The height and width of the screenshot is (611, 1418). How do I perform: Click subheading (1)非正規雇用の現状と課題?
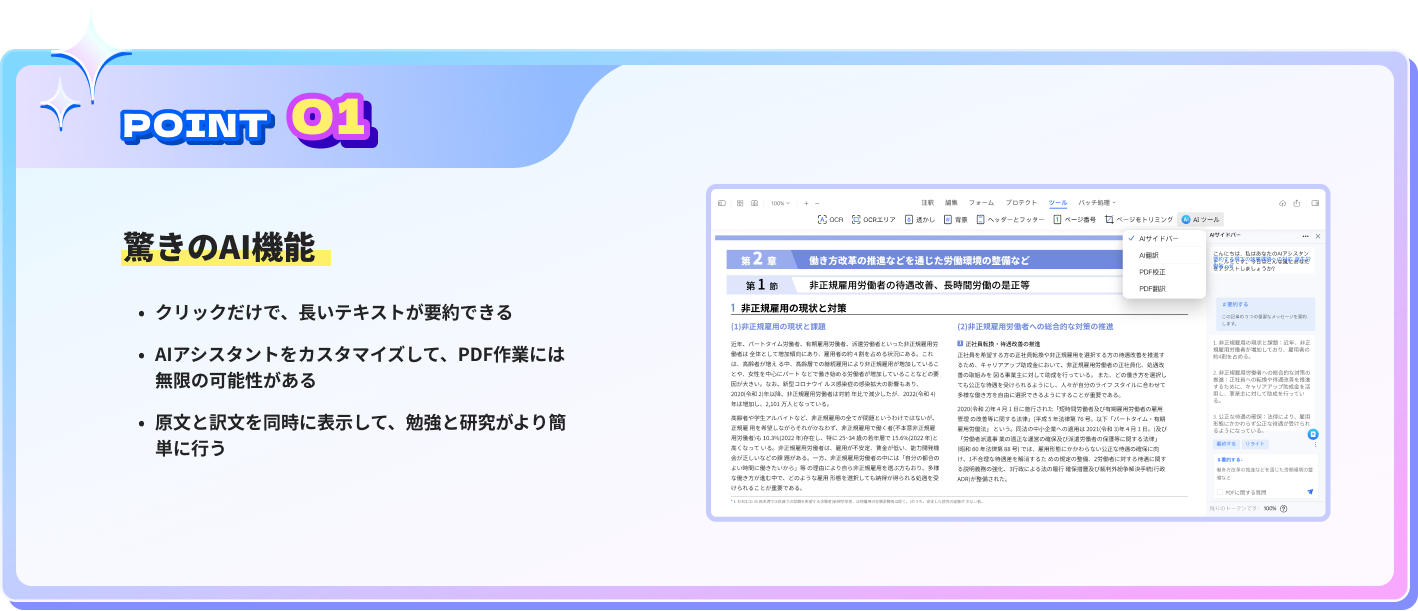tap(778, 327)
